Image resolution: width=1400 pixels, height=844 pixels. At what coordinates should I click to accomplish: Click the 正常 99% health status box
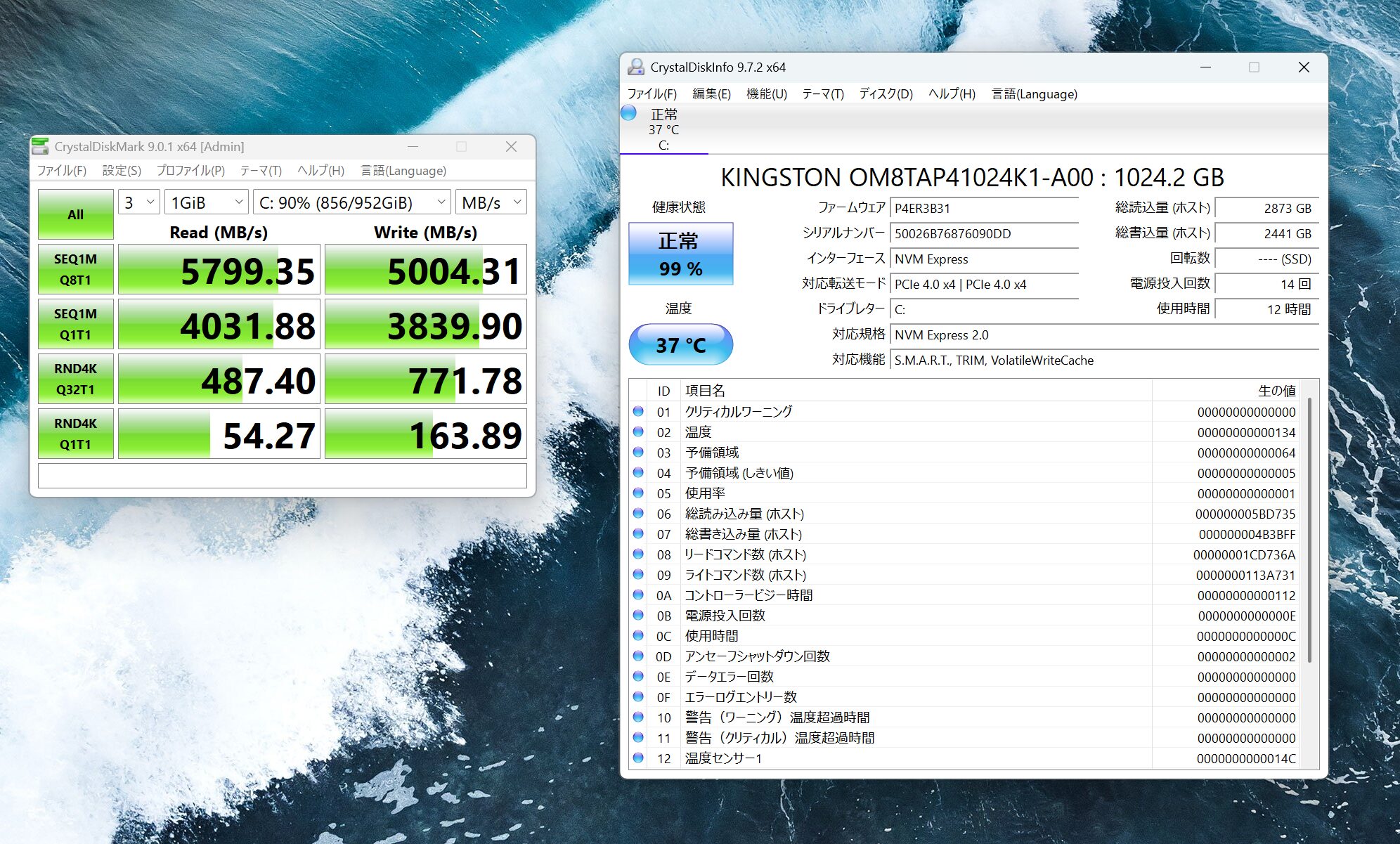[680, 254]
